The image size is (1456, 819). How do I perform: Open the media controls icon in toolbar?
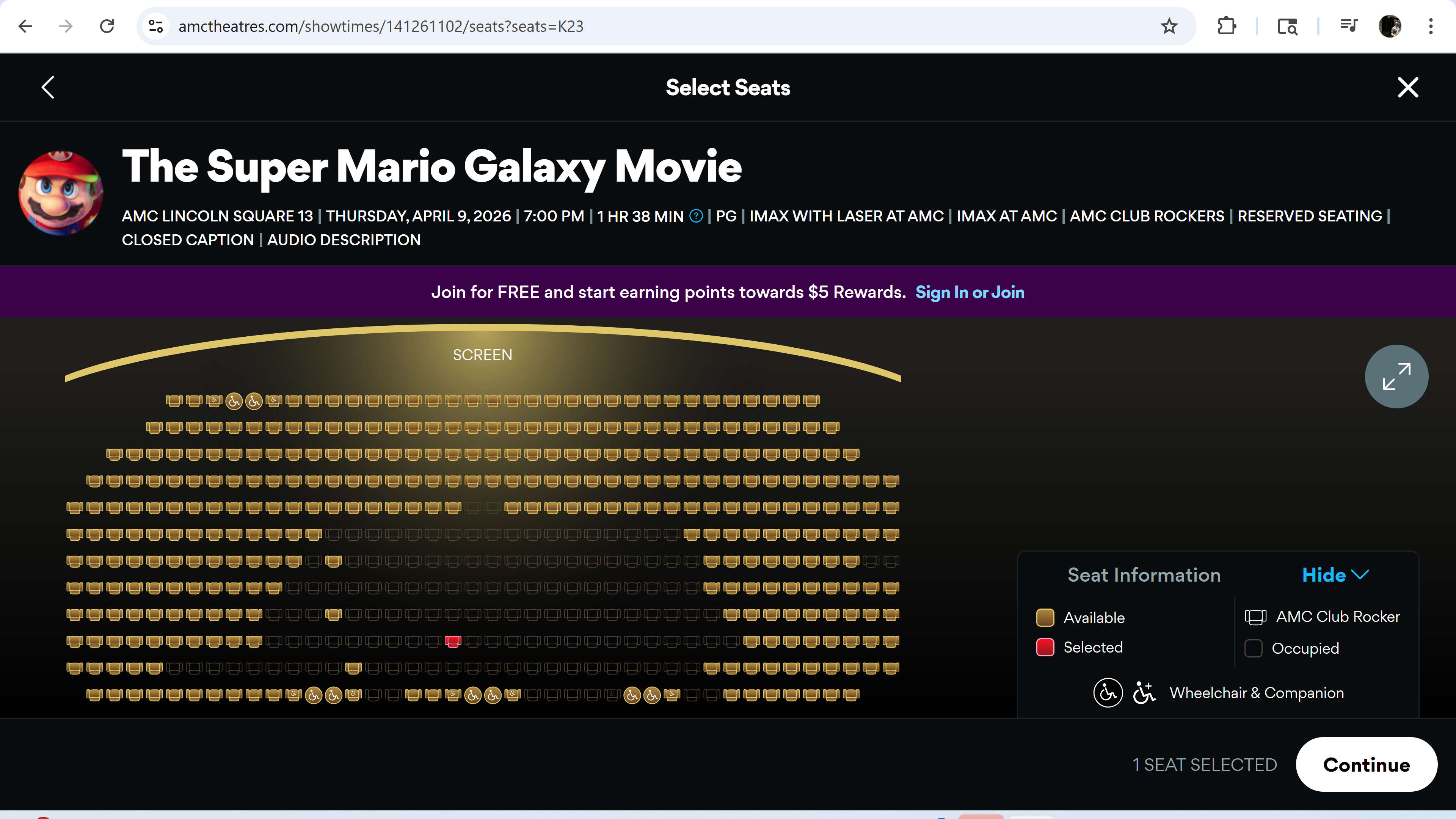pyautogui.click(x=1349, y=26)
